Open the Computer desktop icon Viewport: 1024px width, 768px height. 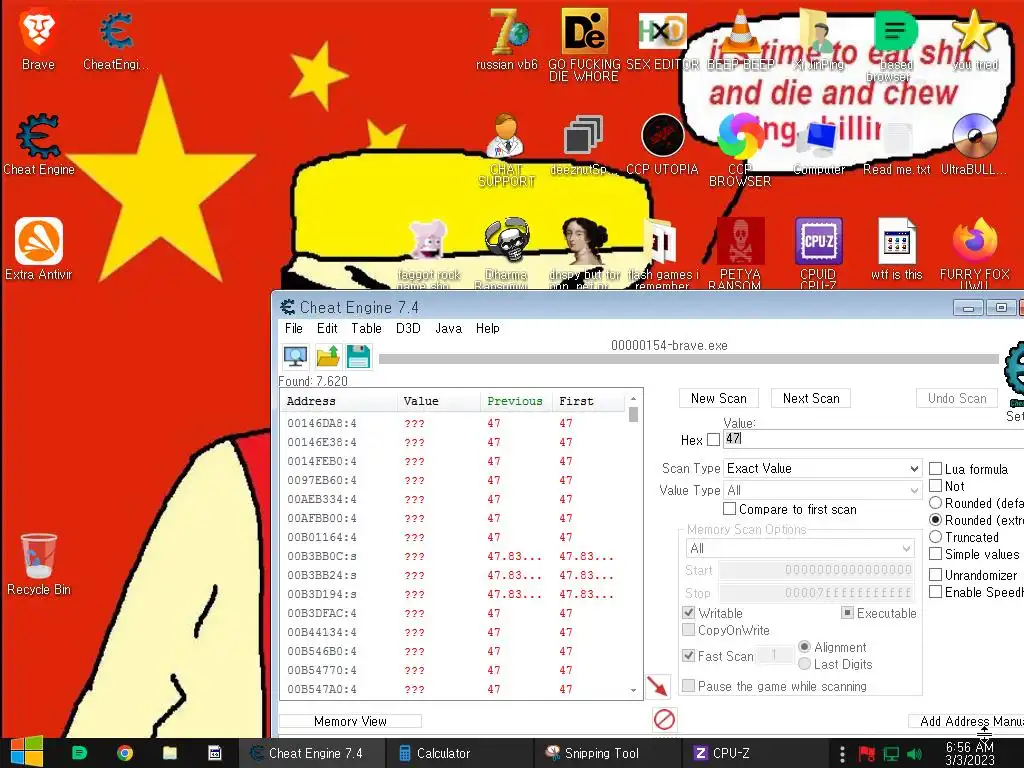coord(819,147)
